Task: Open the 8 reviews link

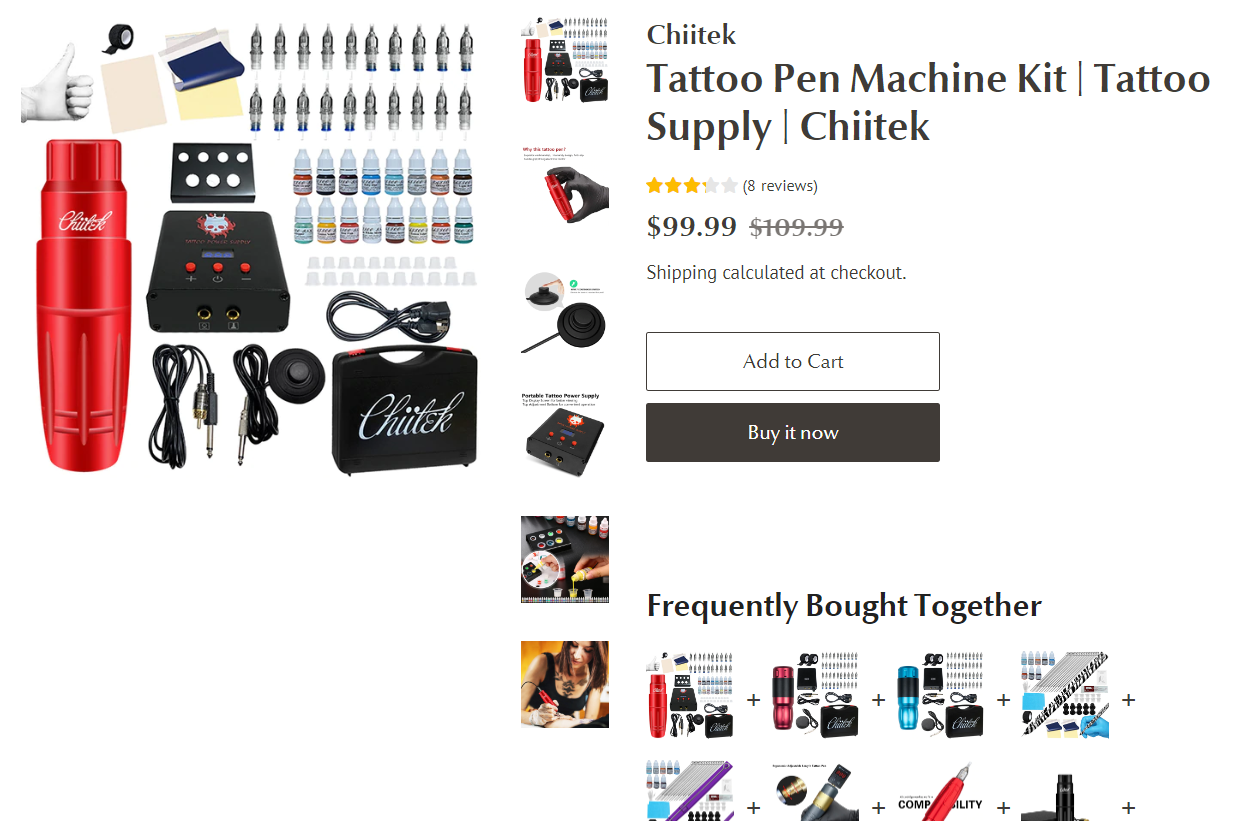Action: tap(780, 186)
